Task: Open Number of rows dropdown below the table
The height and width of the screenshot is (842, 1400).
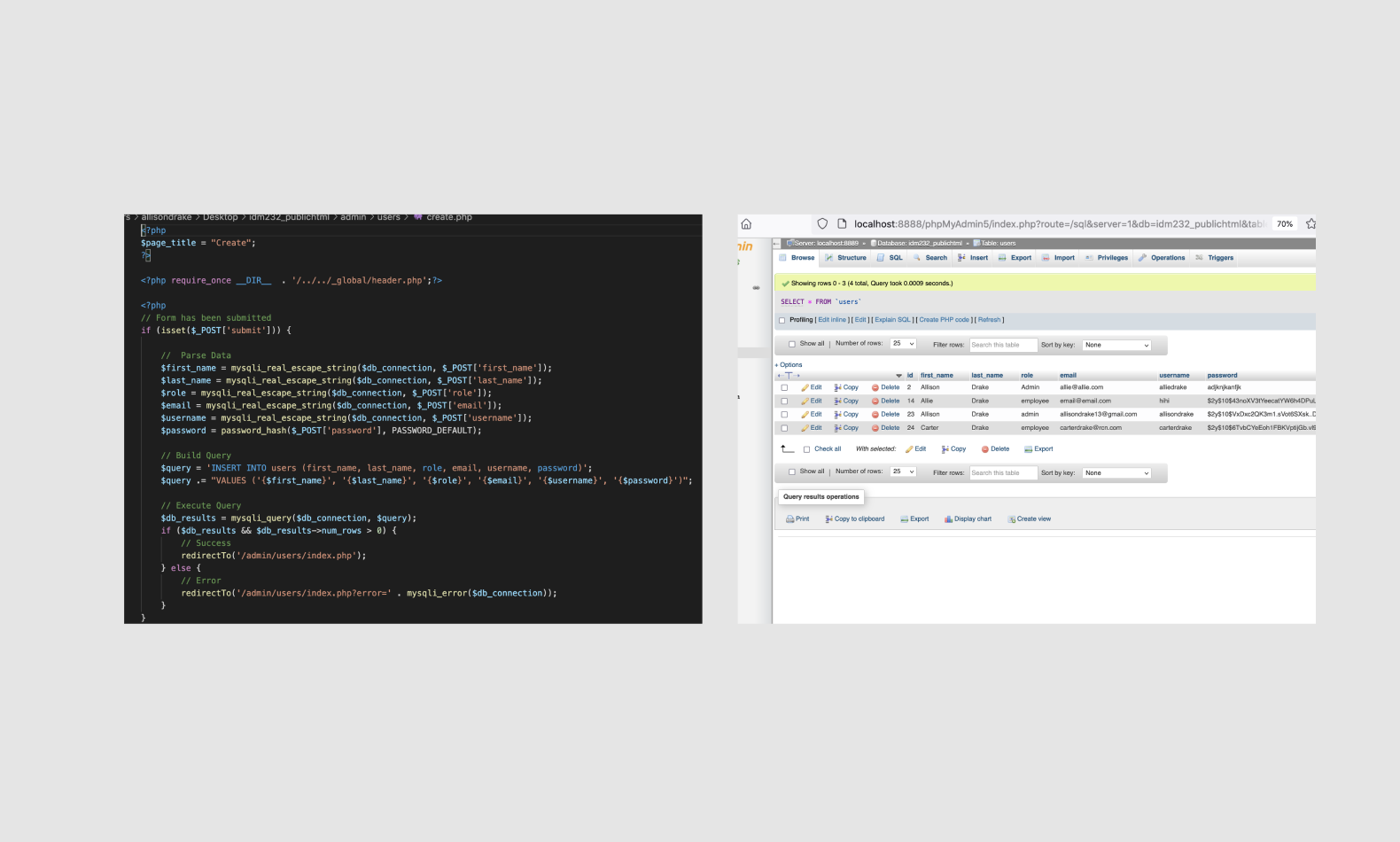Action: (903, 472)
